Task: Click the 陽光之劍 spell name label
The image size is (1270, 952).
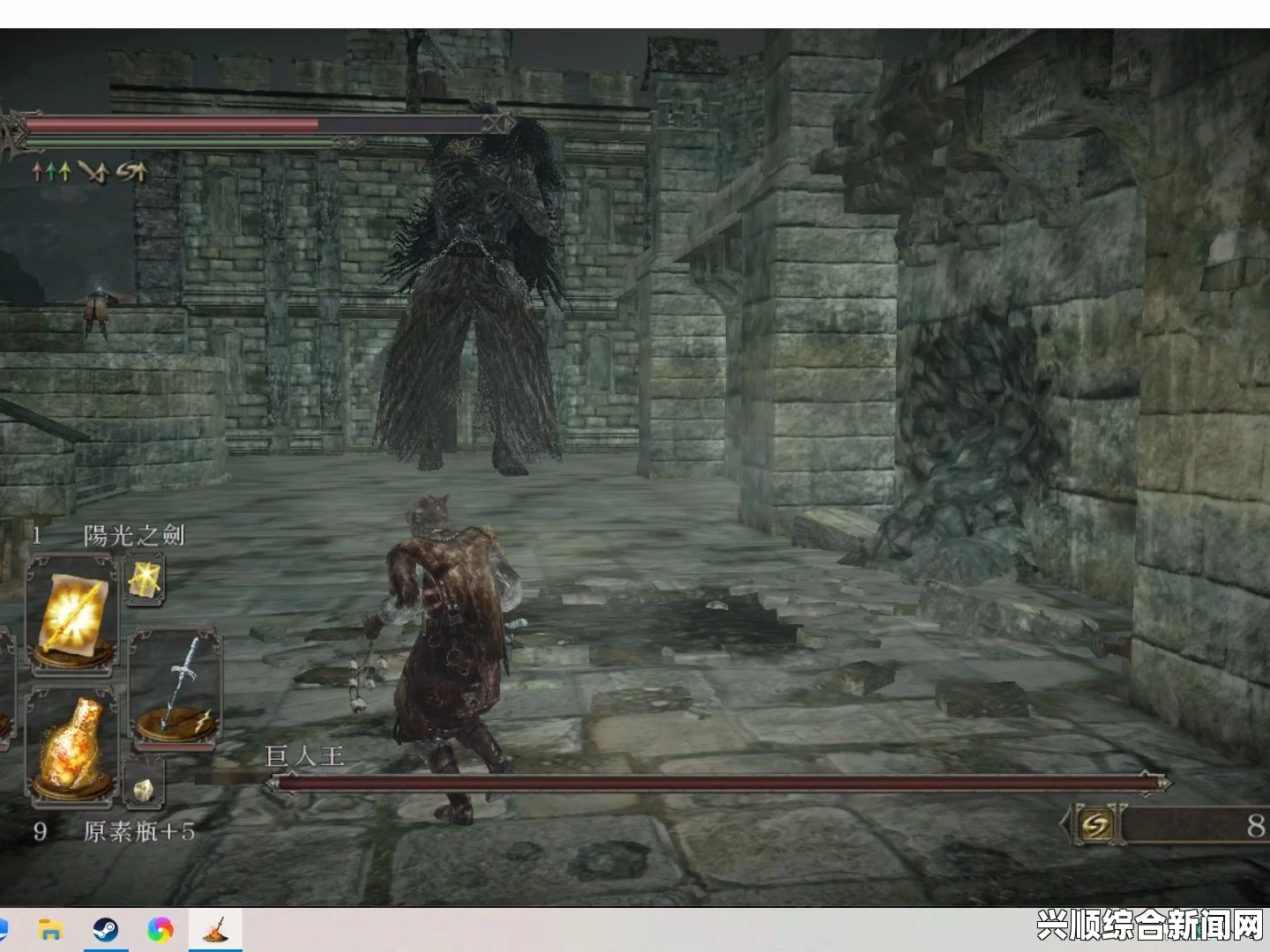Action: [x=134, y=535]
